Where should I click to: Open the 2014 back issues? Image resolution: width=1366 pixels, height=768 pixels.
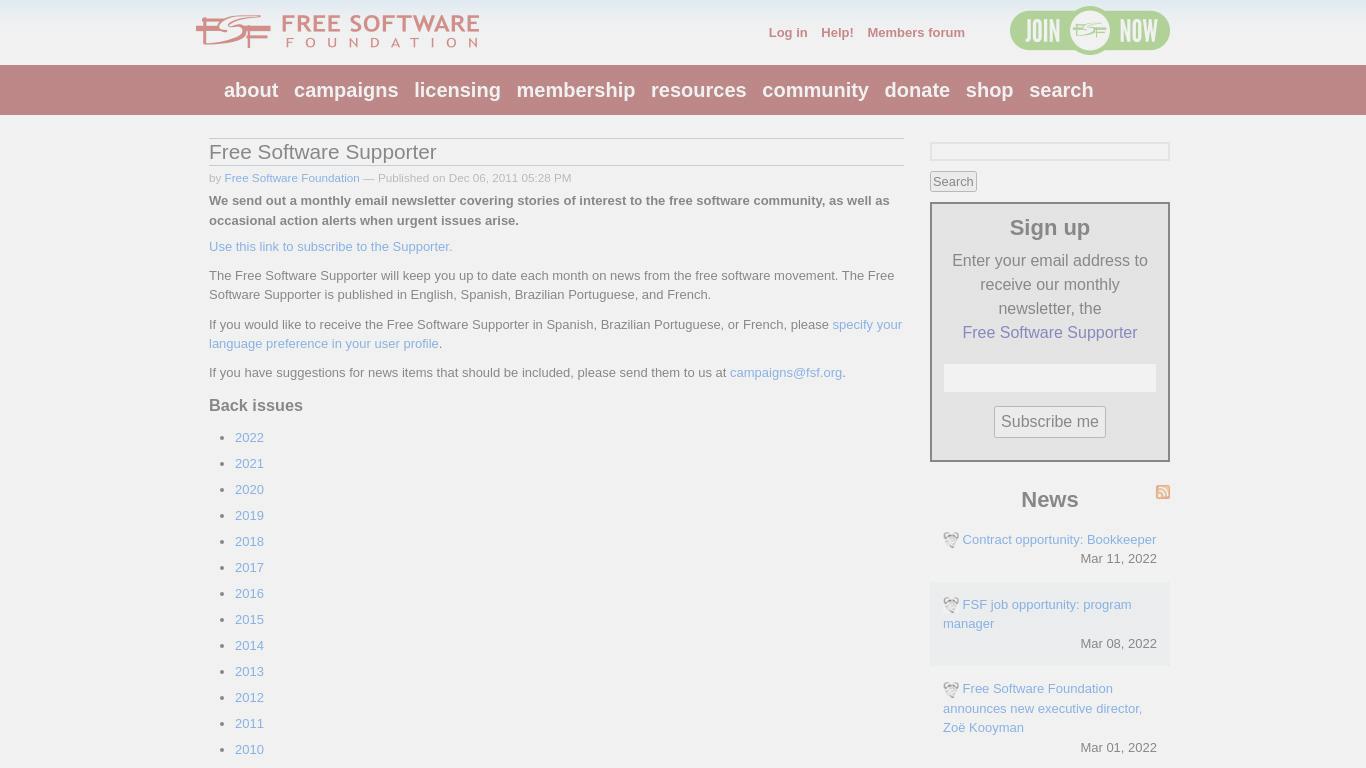[x=249, y=646]
